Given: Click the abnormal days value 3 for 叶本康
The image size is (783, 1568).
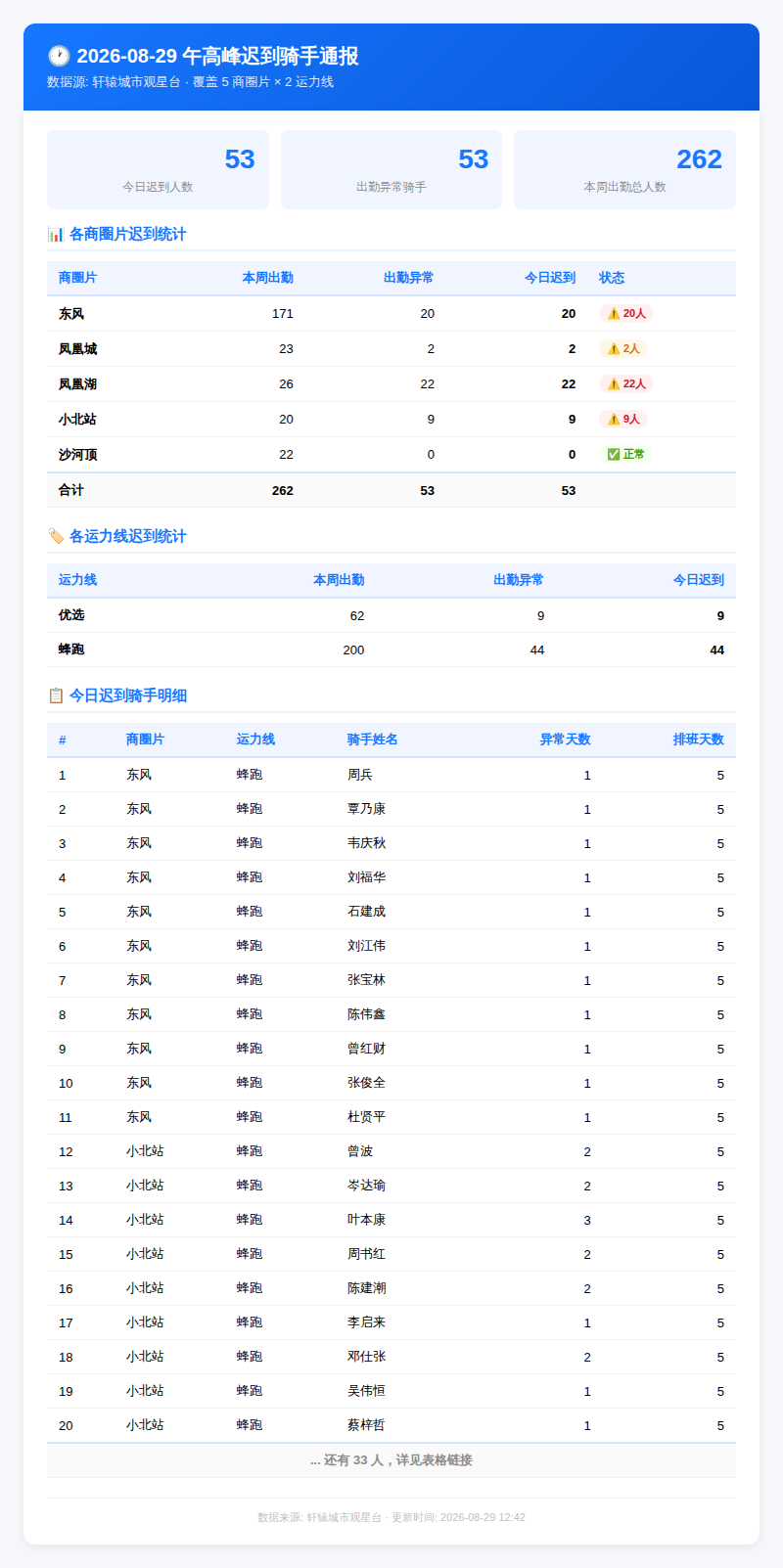Looking at the screenshot, I should click(x=587, y=1220).
